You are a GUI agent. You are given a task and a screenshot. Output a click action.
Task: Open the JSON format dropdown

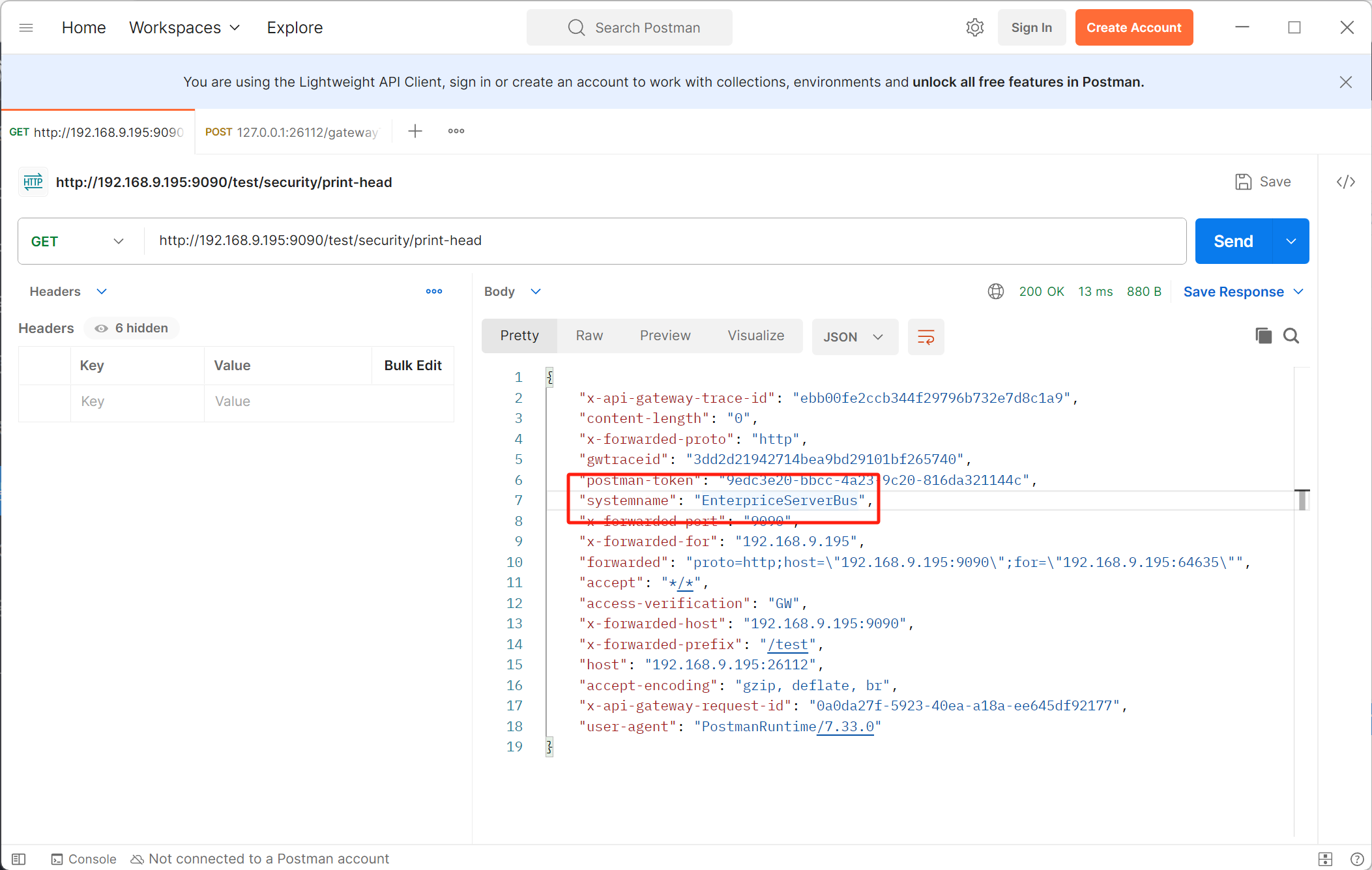coord(854,337)
